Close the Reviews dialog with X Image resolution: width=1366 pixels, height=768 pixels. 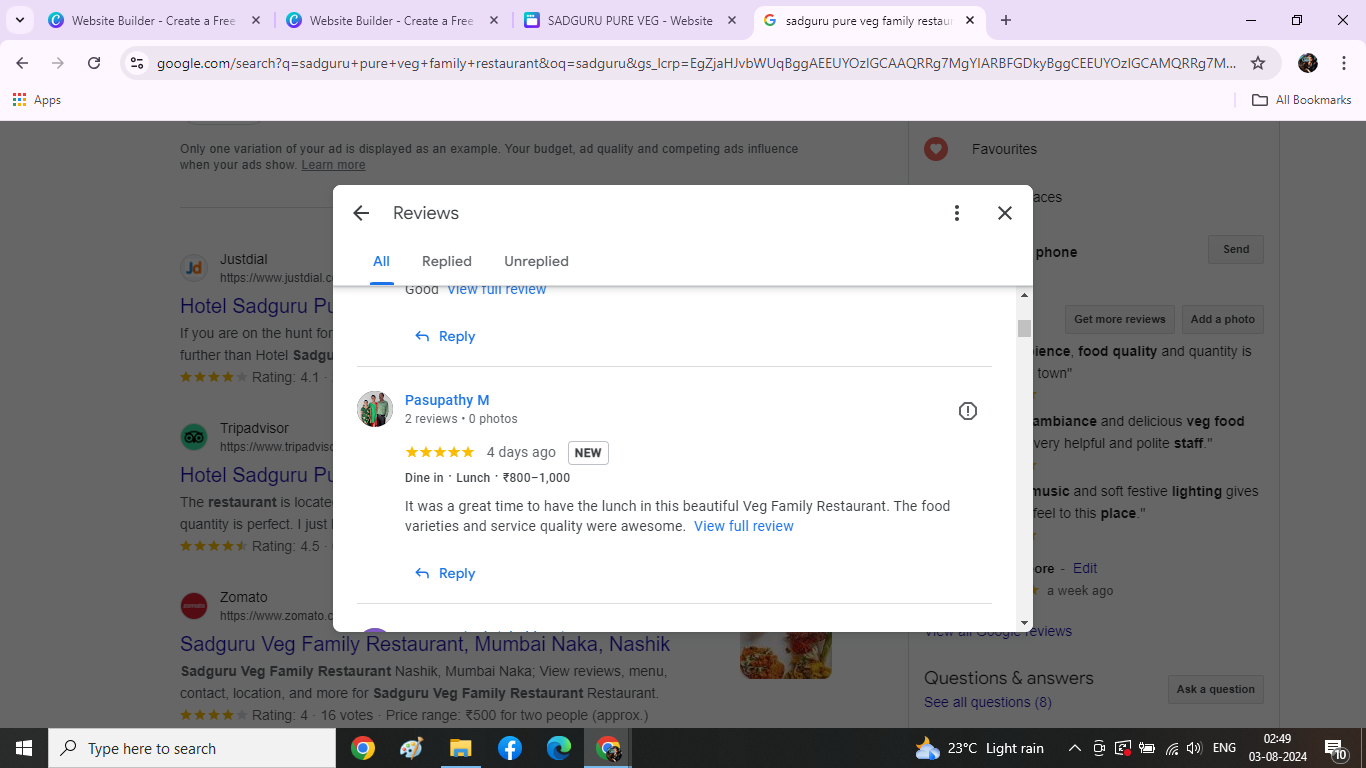[x=1005, y=213]
